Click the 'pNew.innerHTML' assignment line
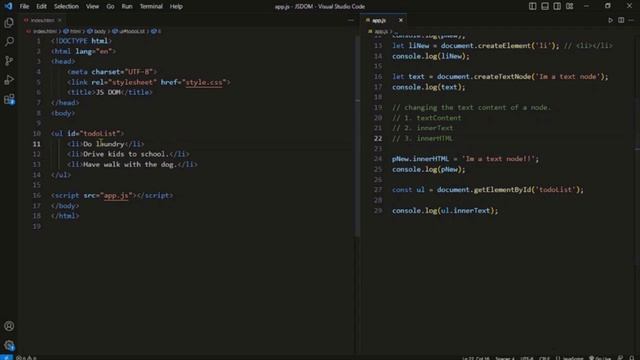Viewport: 640px width, 360px height. coord(465,159)
